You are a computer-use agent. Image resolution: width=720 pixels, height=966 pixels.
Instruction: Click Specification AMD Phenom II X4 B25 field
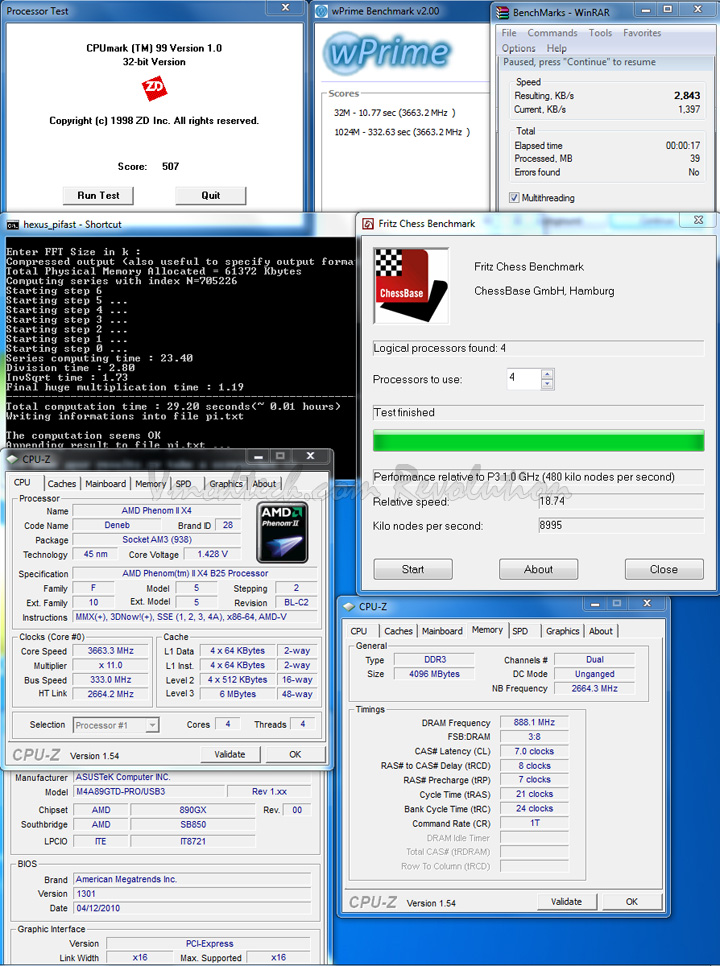pyautogui.click(x=195, y=573)
